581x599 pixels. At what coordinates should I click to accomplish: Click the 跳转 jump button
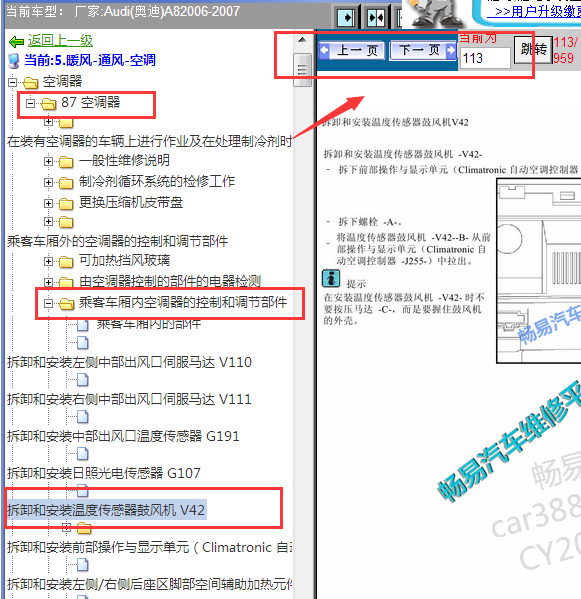click(x=533, y=50)
